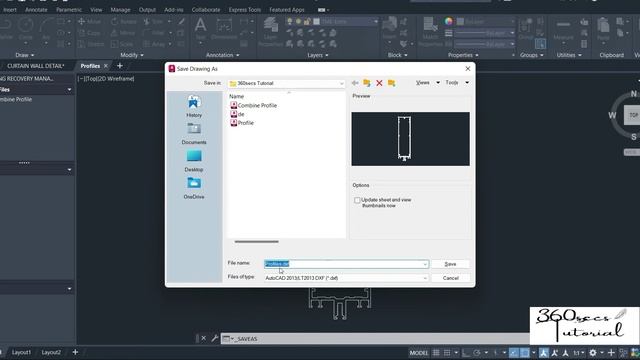The height and width of the screenshot is (360, 640).
Task: Open Layer Properties from Layers panel
Action: (271, 32)
